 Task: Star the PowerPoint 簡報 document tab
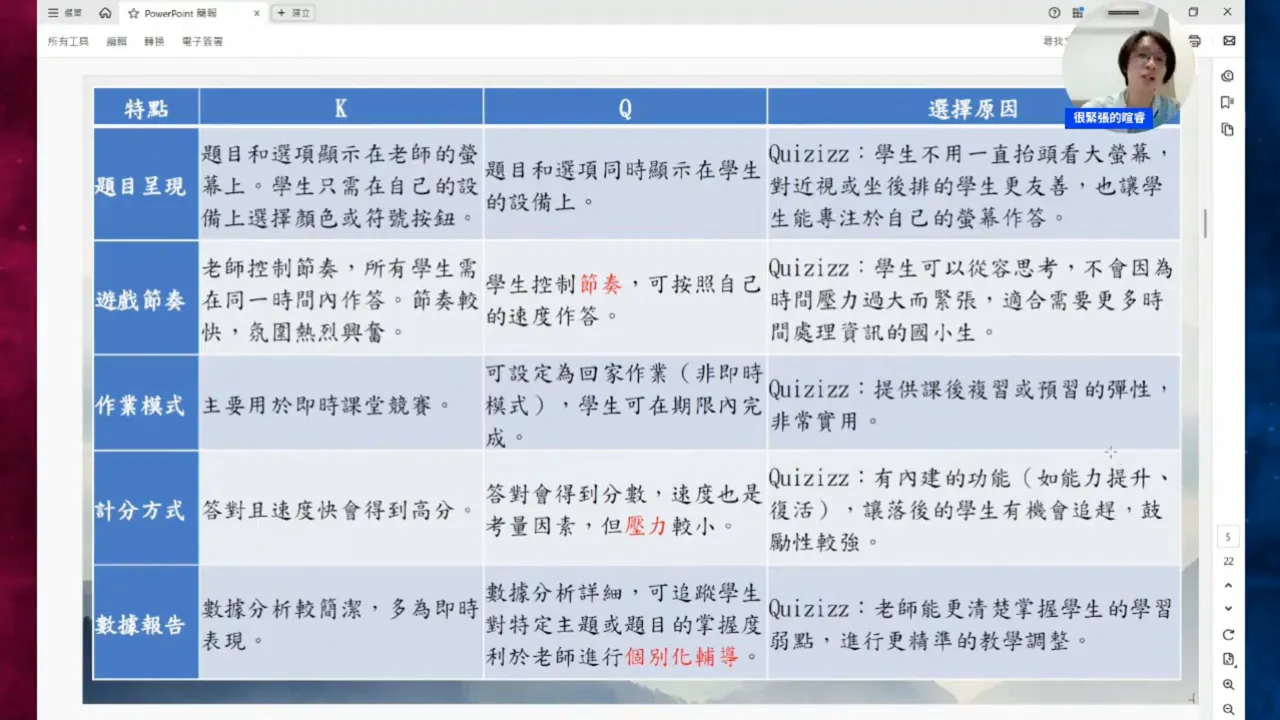(133, 13)
